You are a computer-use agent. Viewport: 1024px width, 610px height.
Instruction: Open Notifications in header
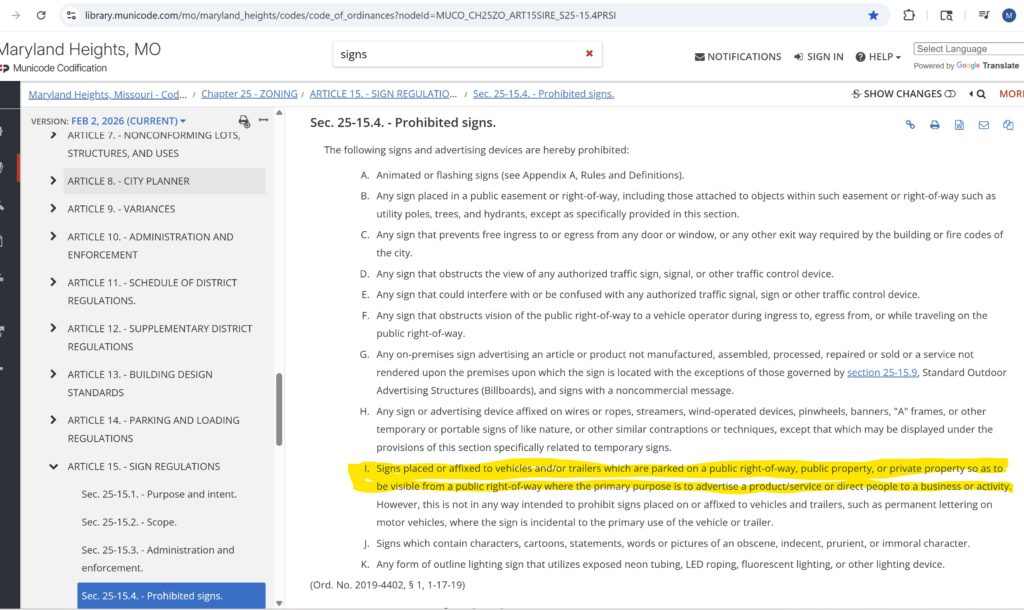pos(738,57)
